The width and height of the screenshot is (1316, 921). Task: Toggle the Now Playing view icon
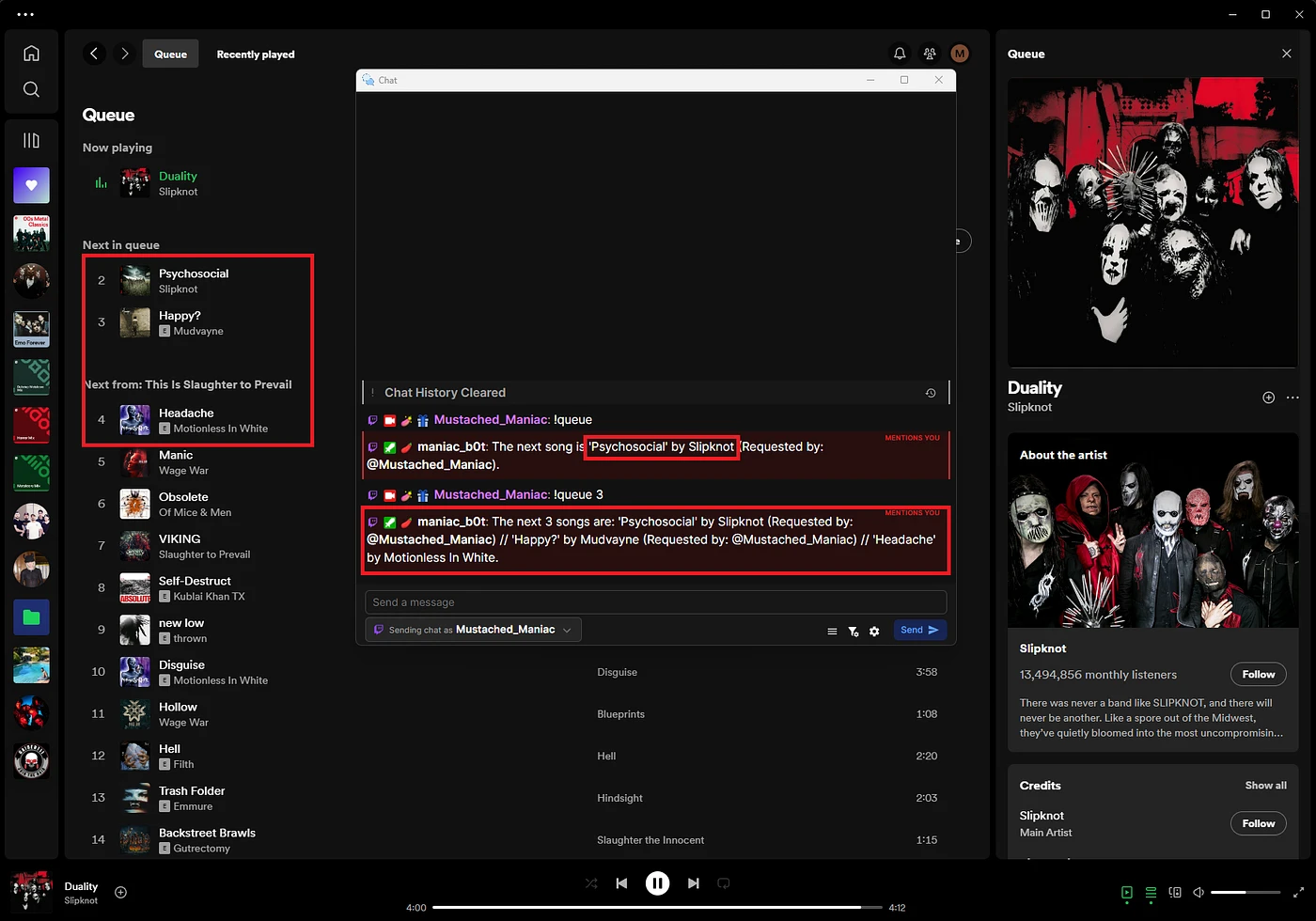(1126, 893)
